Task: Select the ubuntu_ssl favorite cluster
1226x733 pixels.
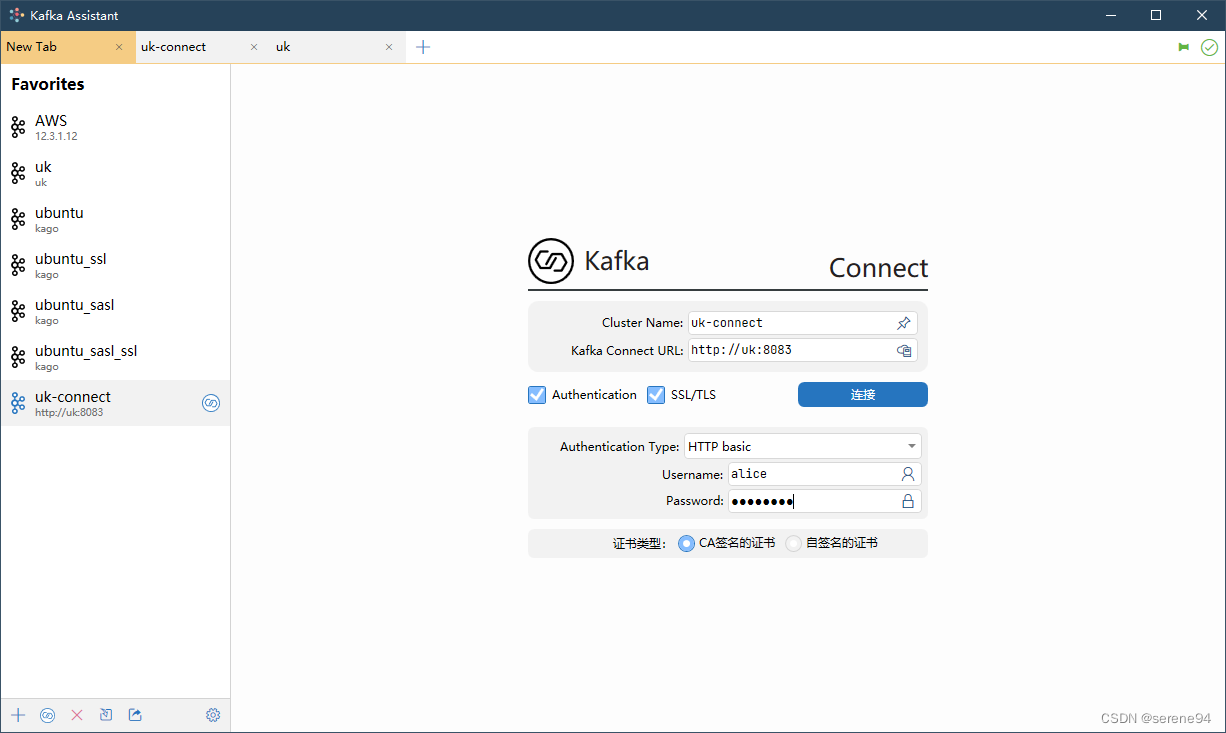Action: click(115, 265)
